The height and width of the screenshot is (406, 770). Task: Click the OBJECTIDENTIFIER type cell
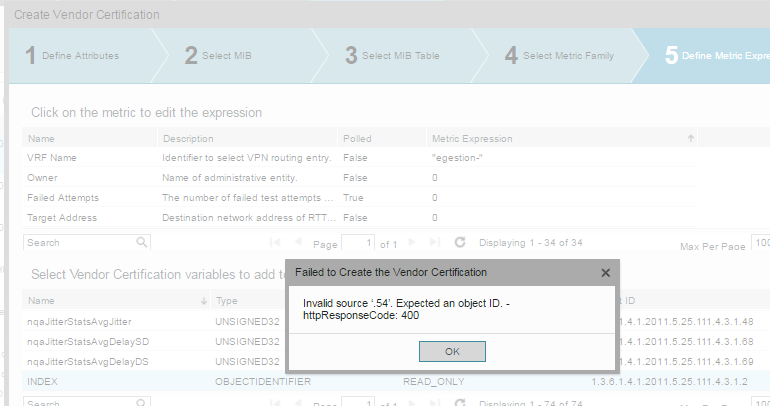263,381
